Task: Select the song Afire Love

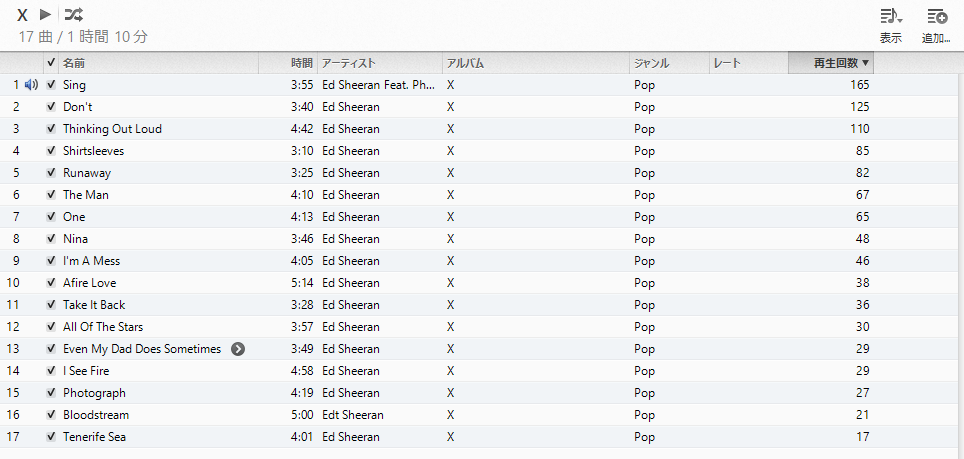Action: (89, 283)
